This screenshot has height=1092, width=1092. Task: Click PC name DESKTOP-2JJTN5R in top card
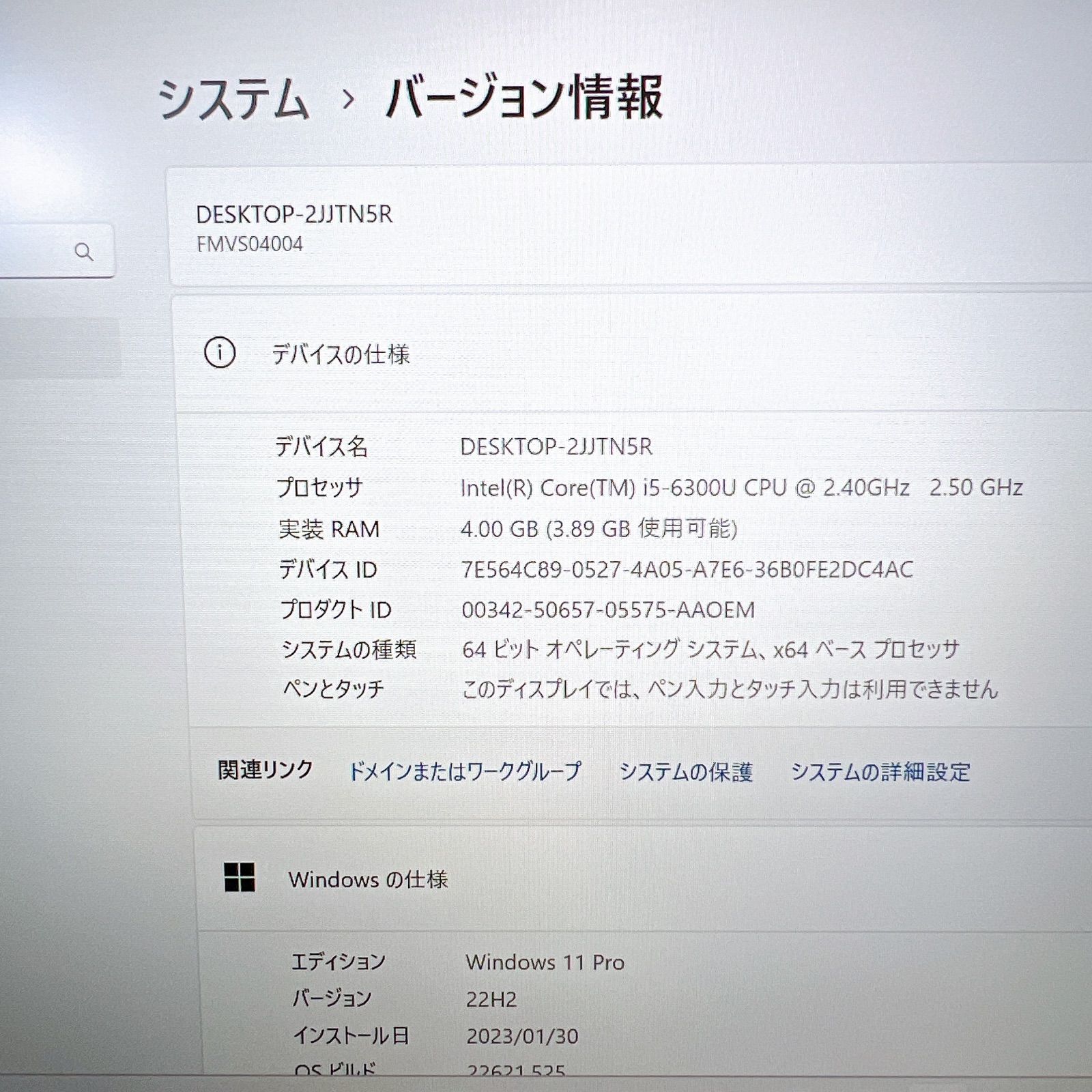click(x=294, y=214)
